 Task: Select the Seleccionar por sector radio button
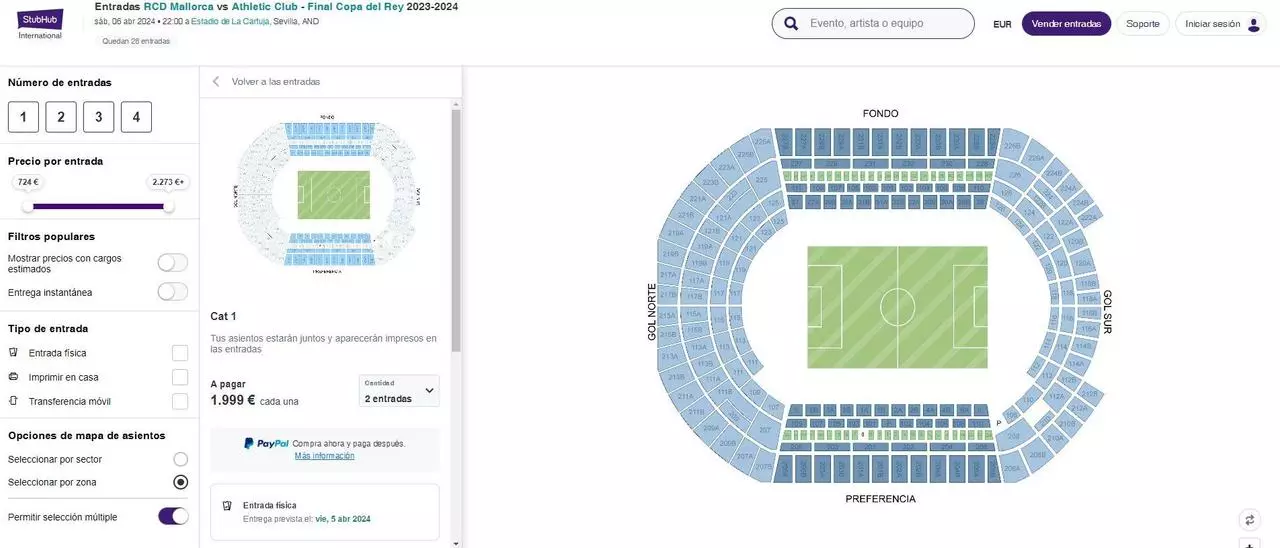coord(180,459)
